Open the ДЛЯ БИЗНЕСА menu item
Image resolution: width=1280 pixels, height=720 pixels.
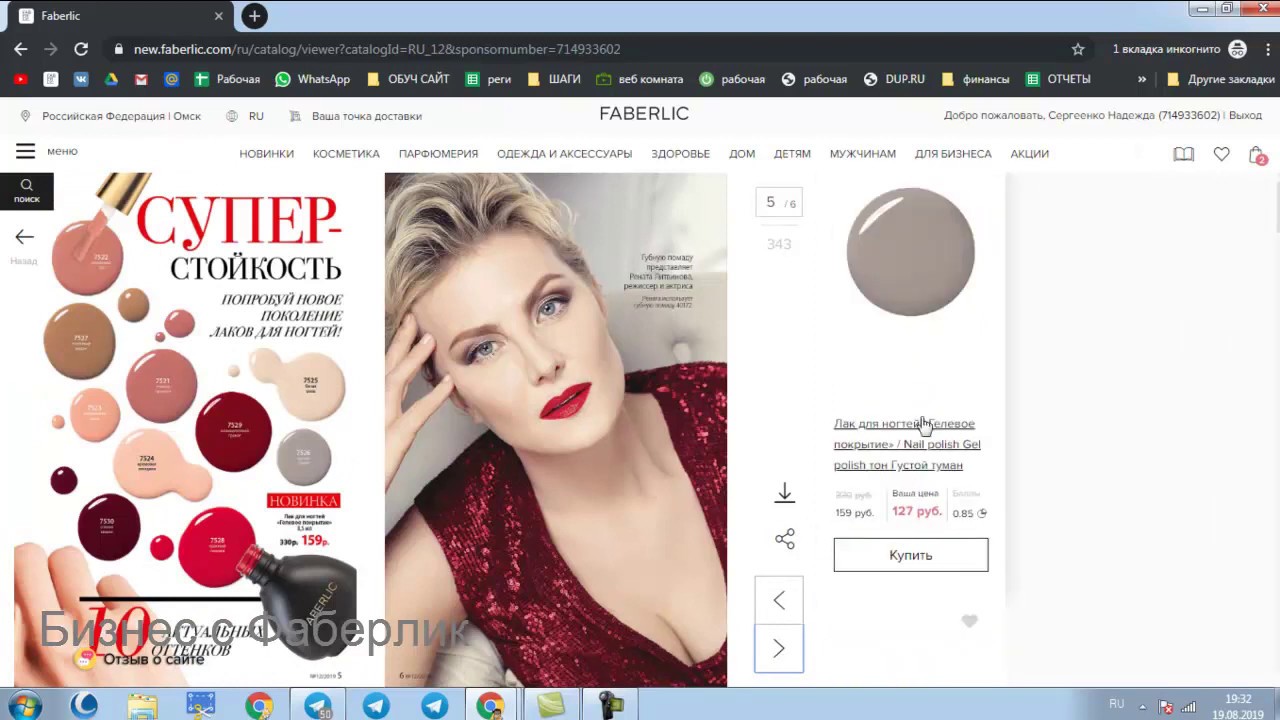(953, 154)
